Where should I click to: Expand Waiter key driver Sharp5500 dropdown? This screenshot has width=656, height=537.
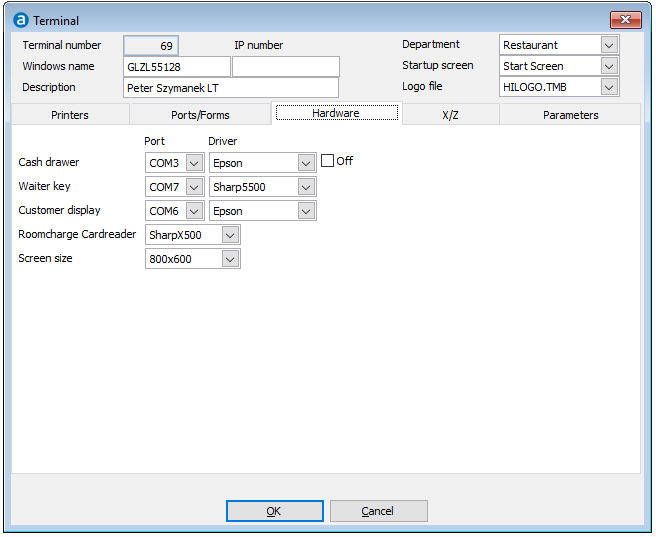tap(306, 187)
